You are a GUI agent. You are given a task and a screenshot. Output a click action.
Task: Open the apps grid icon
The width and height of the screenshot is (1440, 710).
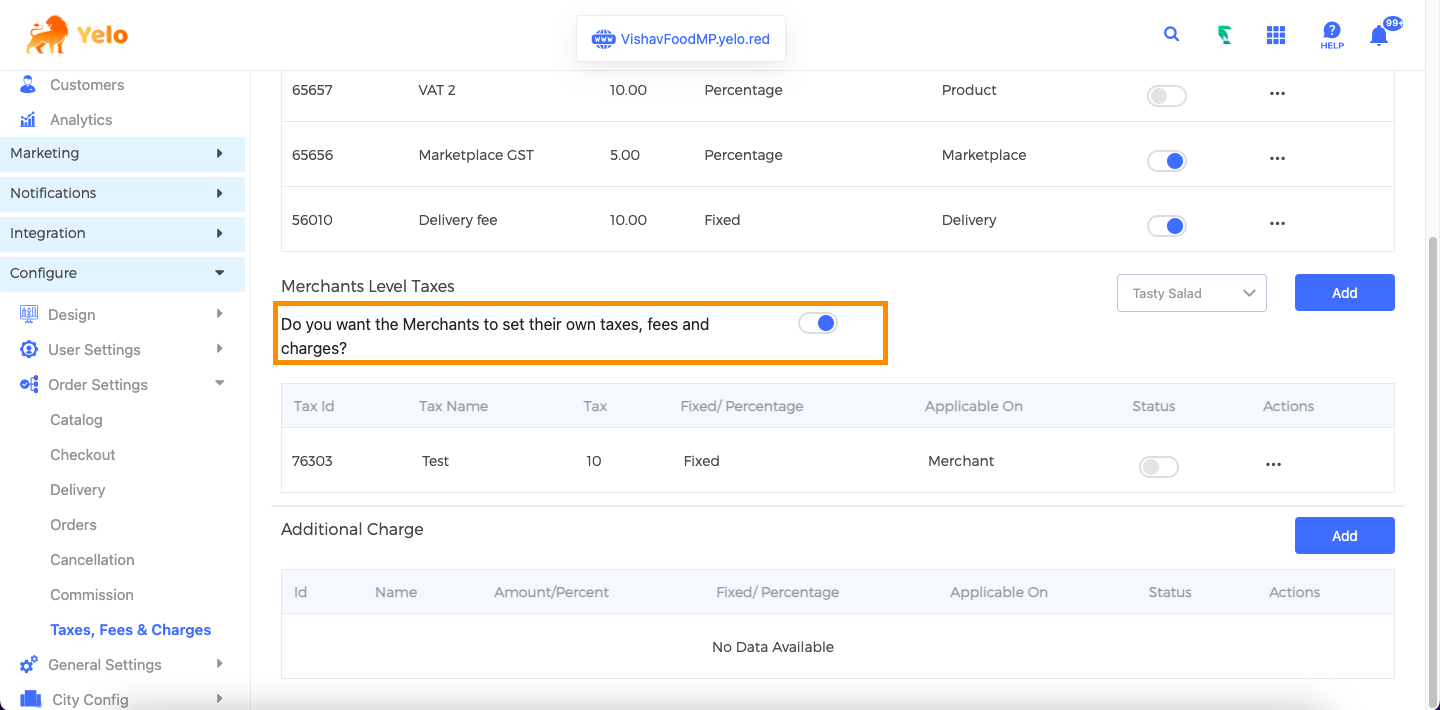[x=1275, y=36]
